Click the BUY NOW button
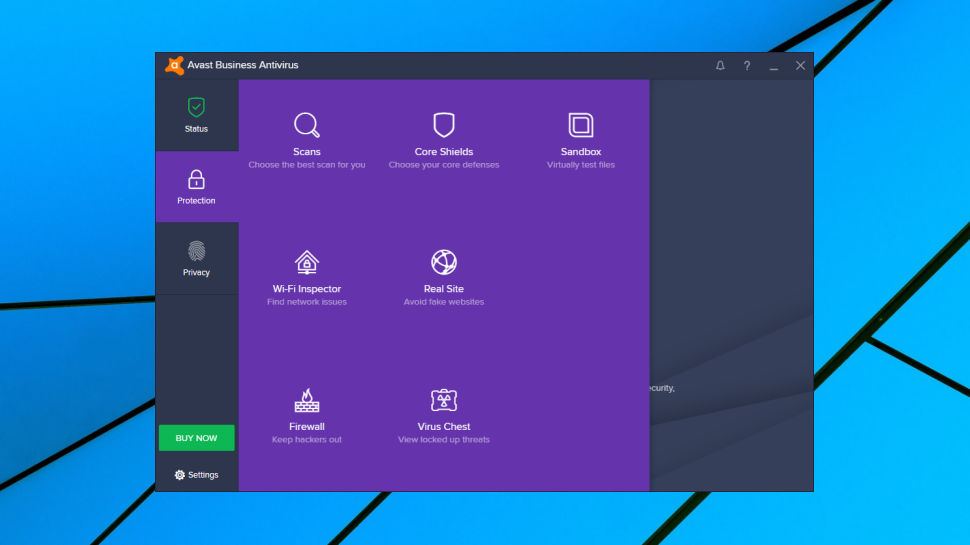This screenshot has width=970, height=545. point(197,438)
